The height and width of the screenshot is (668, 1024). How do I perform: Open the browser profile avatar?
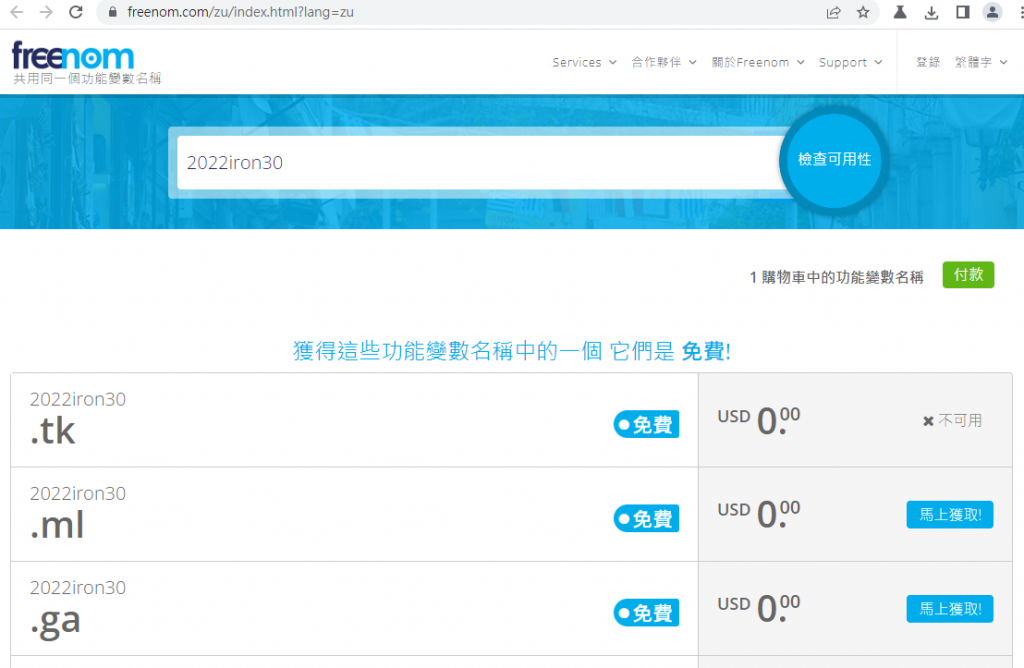993,12
